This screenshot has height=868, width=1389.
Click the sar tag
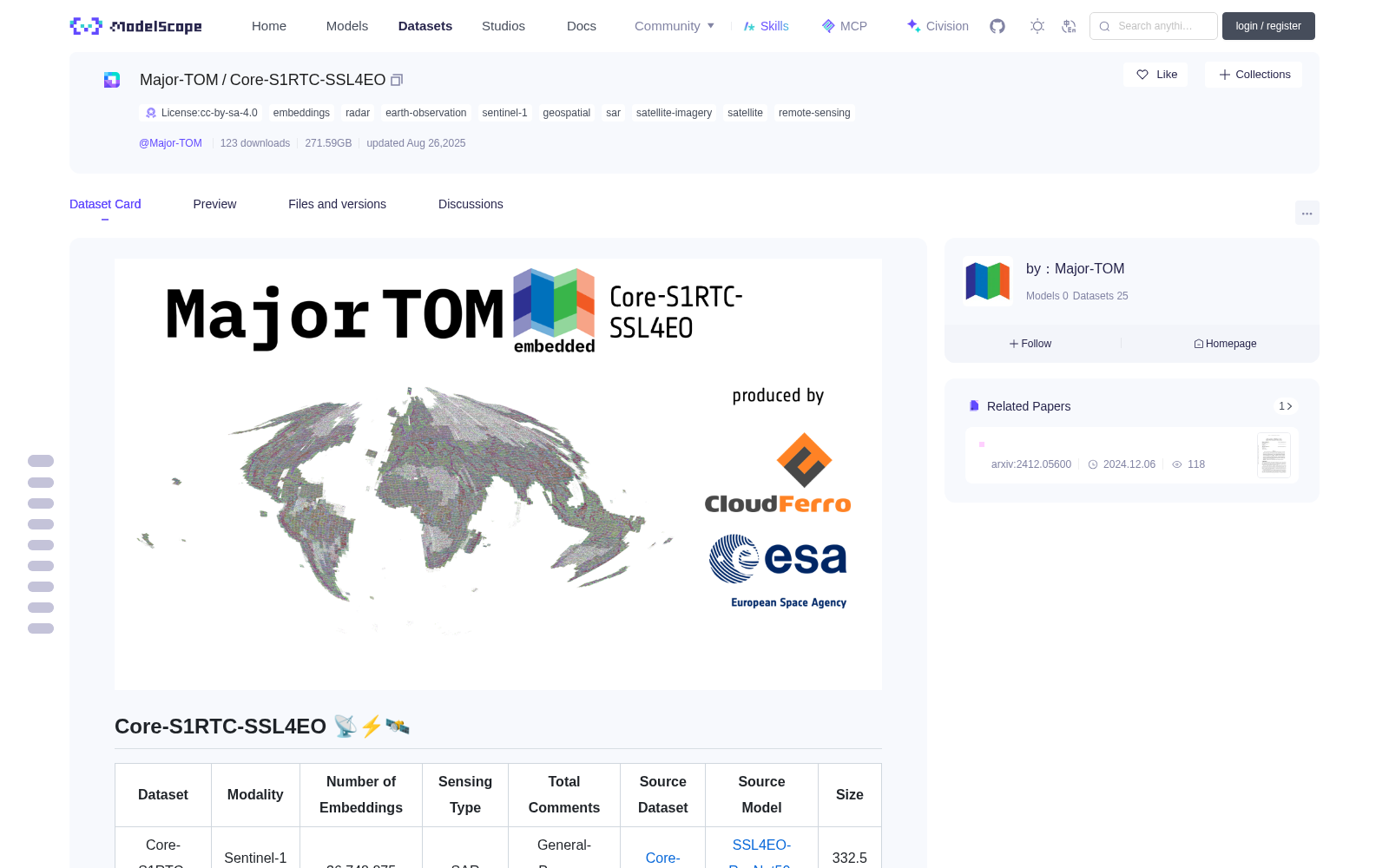613,113
